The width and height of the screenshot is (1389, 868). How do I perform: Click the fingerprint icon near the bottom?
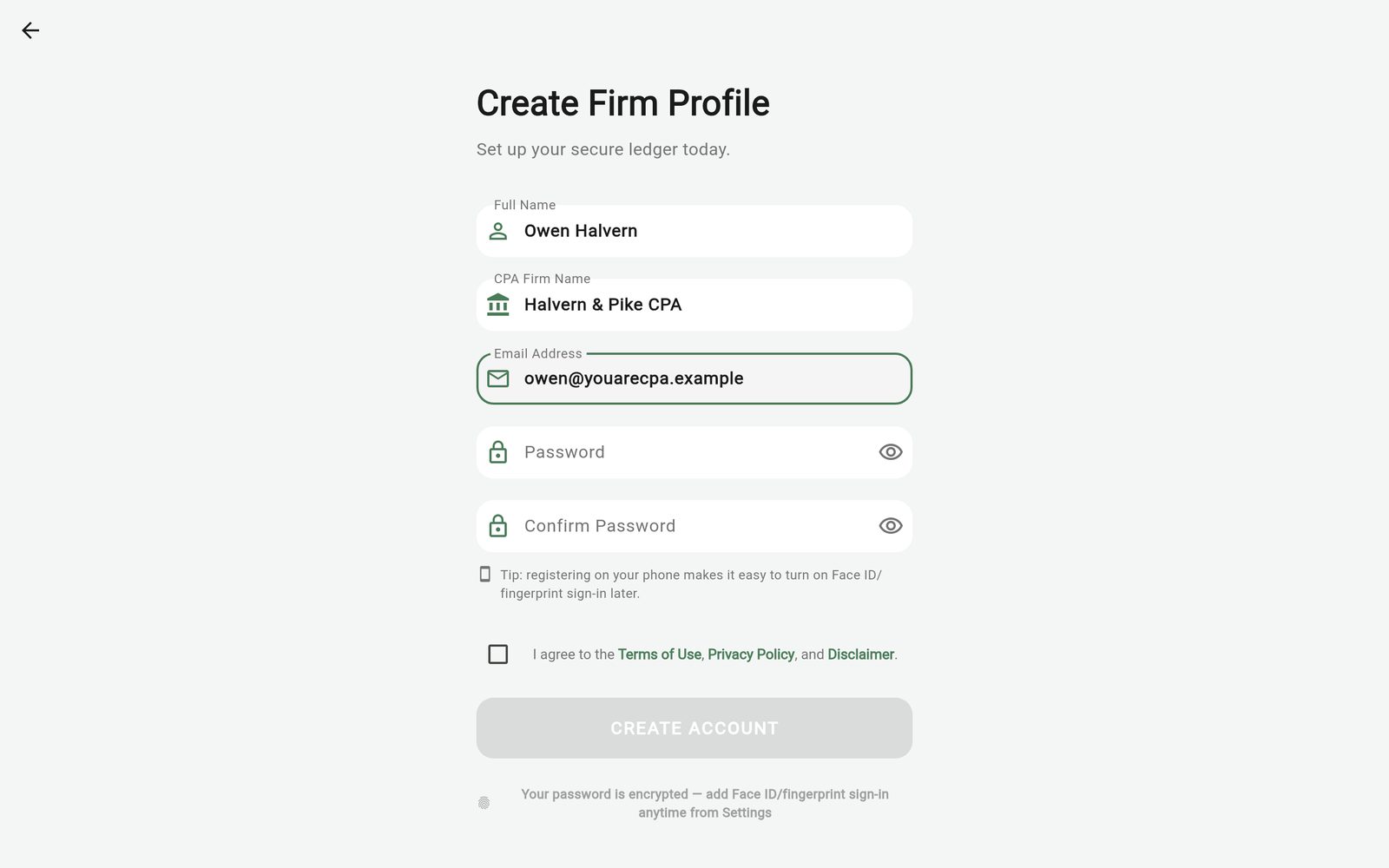click(484, 803)
